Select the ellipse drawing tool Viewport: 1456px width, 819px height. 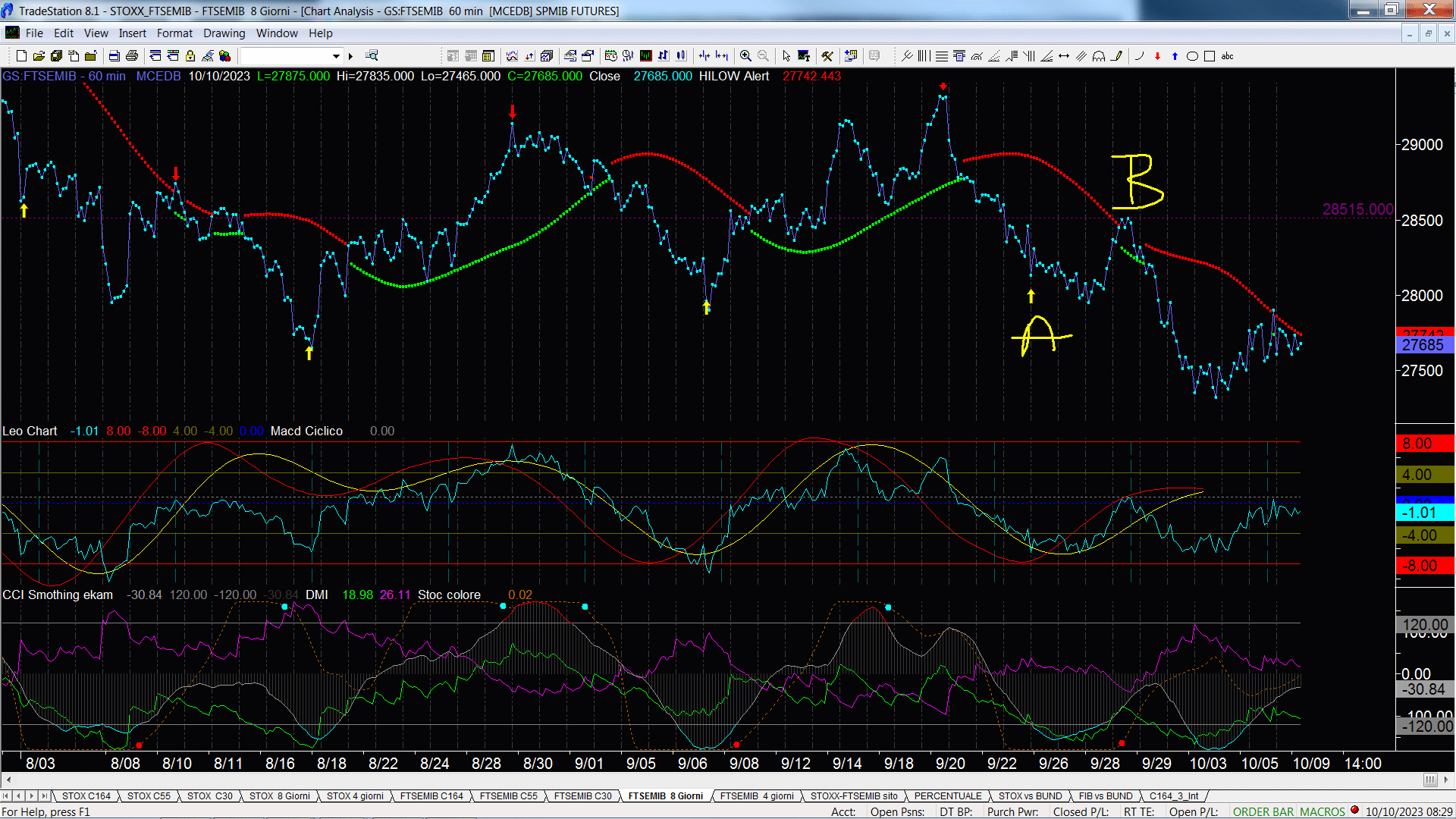(1192, 56)
